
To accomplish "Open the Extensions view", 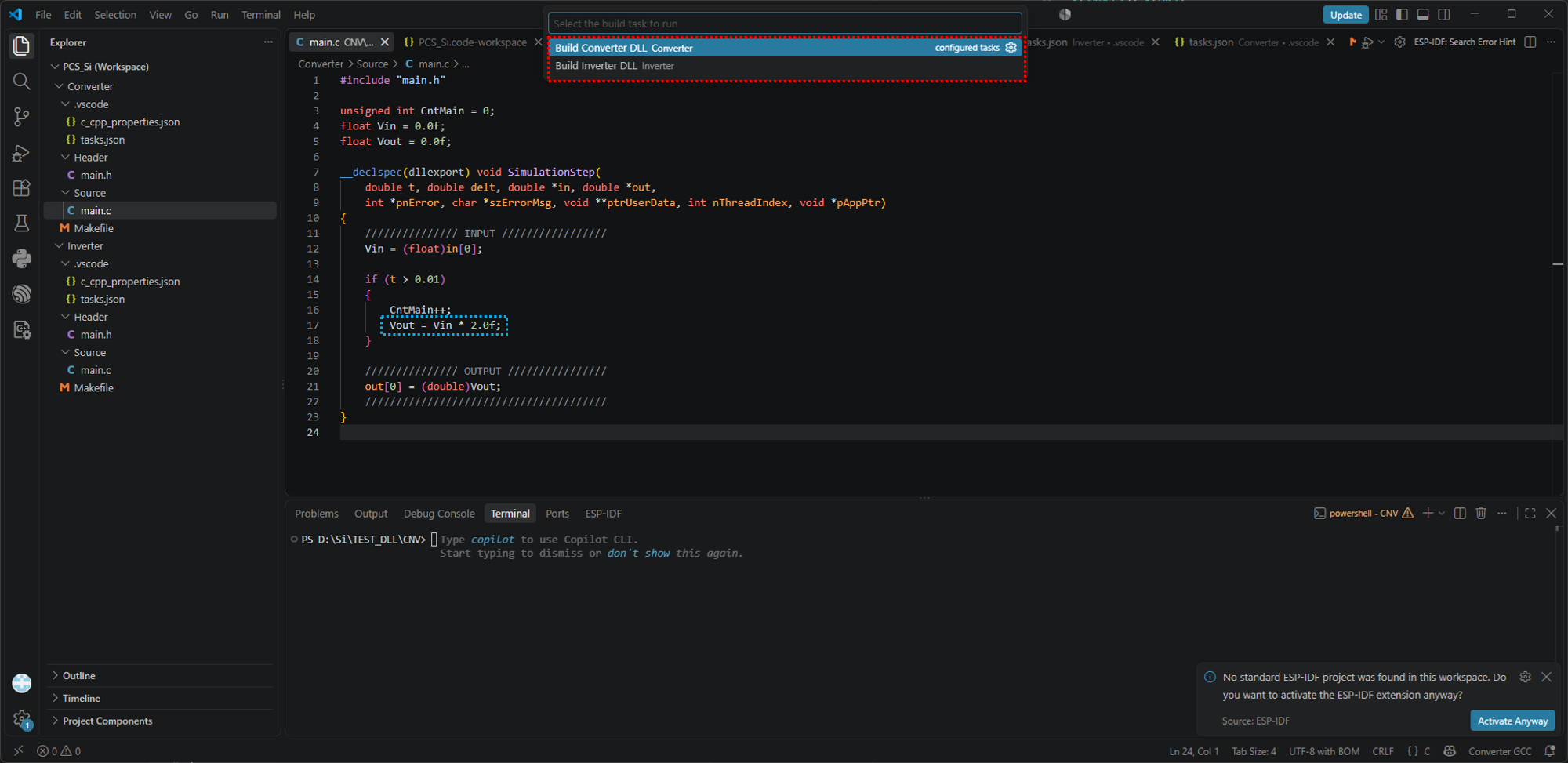I will tap(21, 188).
